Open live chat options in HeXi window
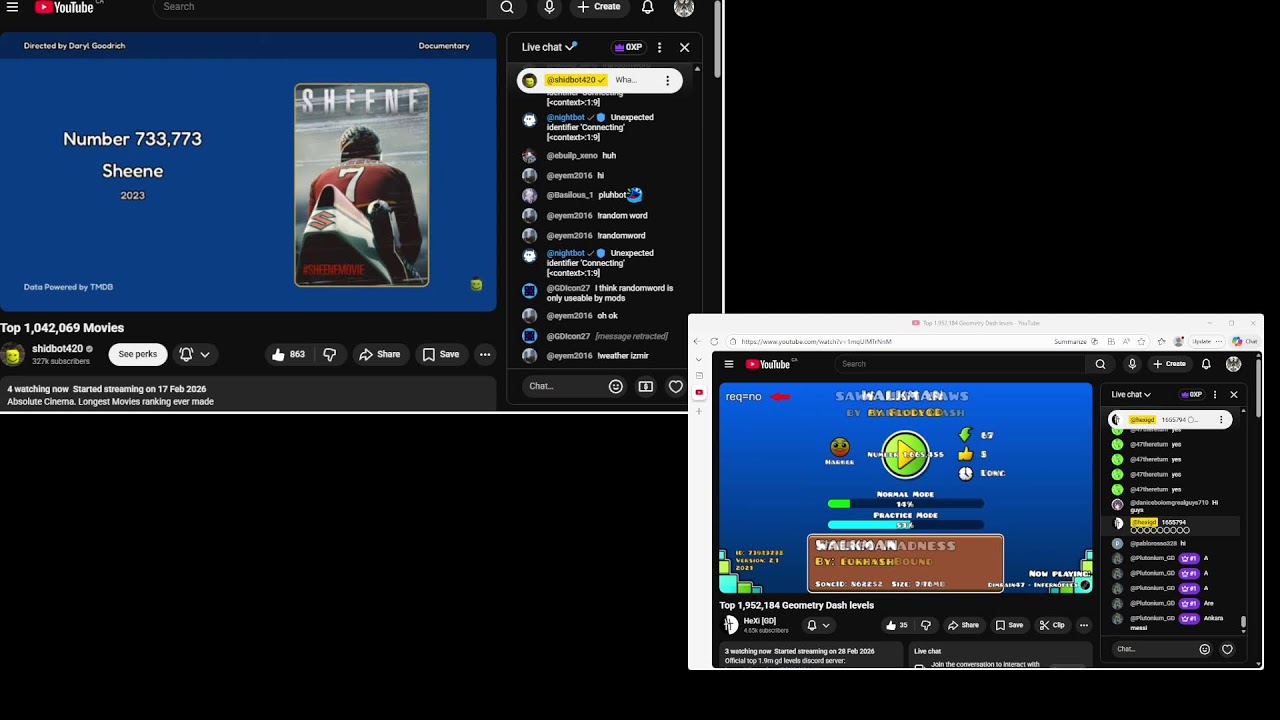The height and width of the screenshot is (720, 1280). tap(1215, 394)
